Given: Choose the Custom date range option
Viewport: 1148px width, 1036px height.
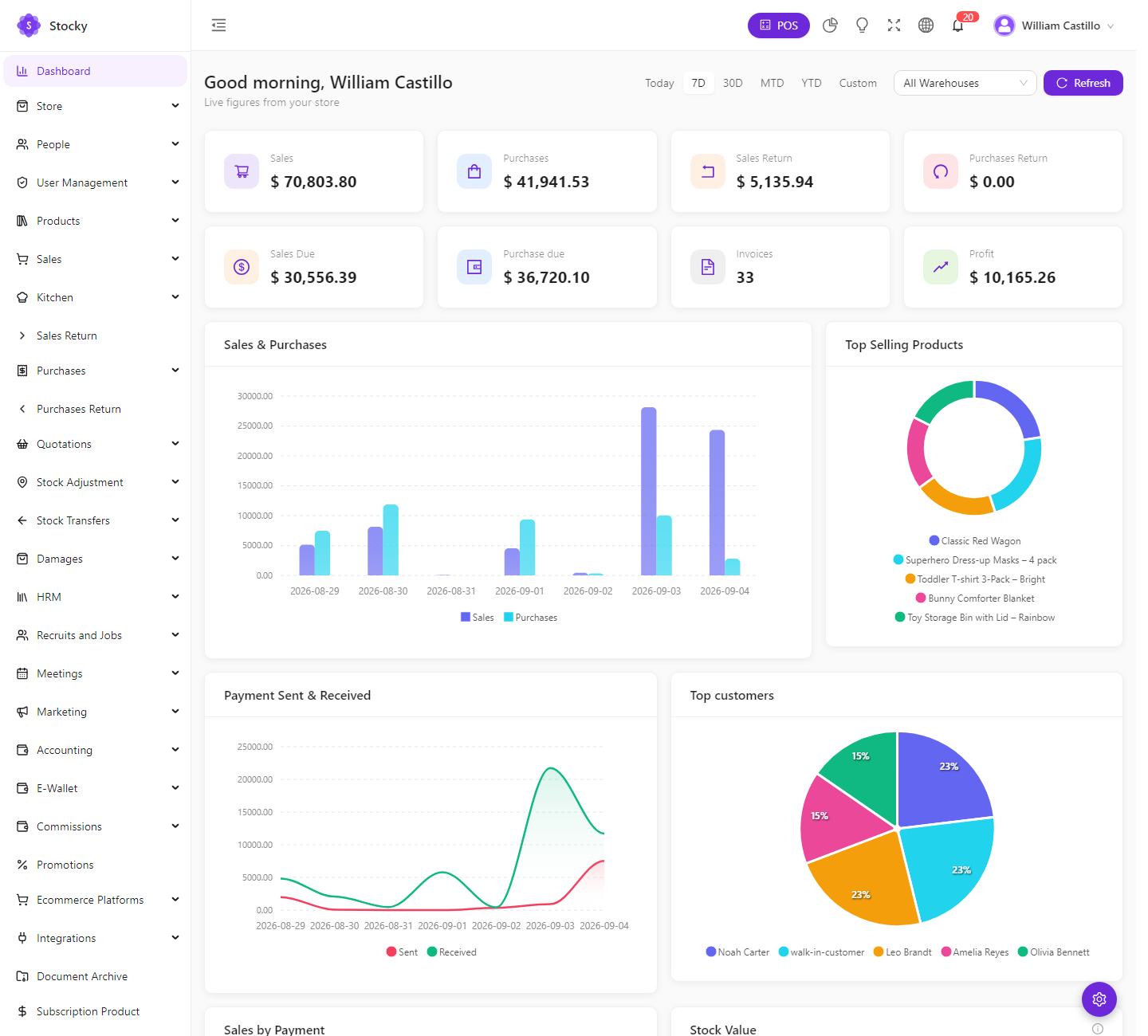Looking at the screenshot, I should click(x=858, y=83).
